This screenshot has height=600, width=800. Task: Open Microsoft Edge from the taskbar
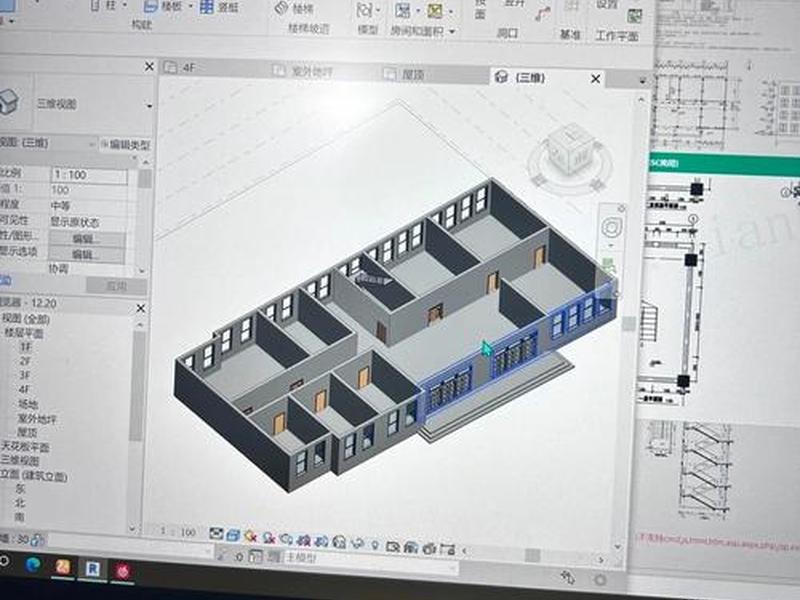(x=33, y=565)
